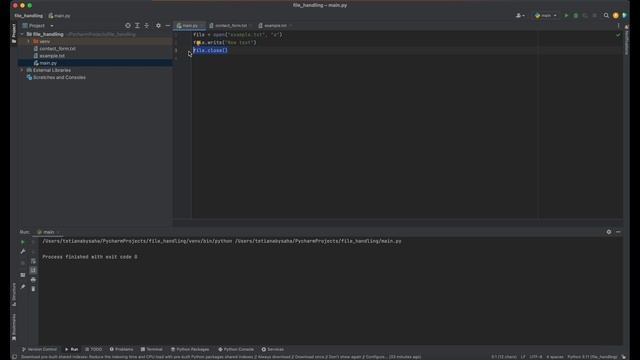
Task: Open Run panel gear settings
Action: (609, 232)
